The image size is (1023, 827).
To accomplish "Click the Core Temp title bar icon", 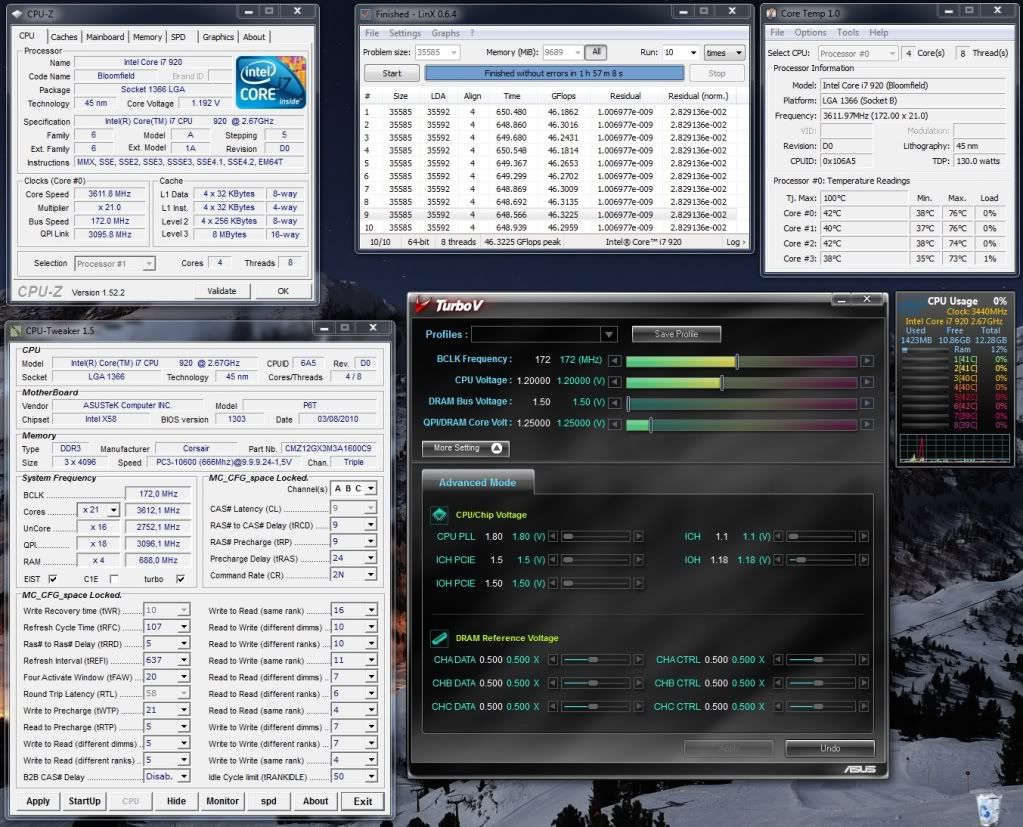I will point(772,13).
